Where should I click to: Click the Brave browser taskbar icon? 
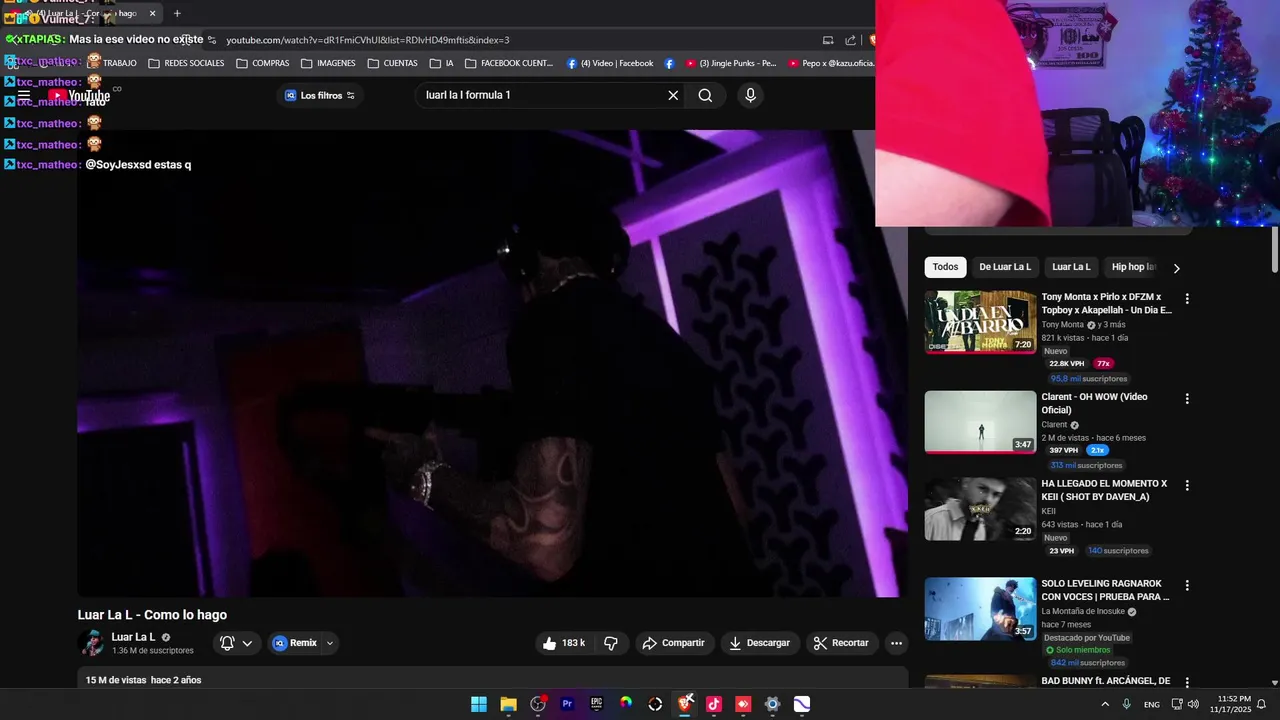685,704
